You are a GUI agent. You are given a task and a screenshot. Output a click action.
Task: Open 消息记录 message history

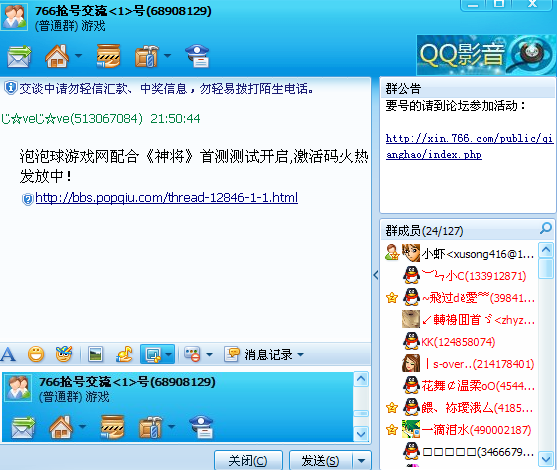coord(258,355)
